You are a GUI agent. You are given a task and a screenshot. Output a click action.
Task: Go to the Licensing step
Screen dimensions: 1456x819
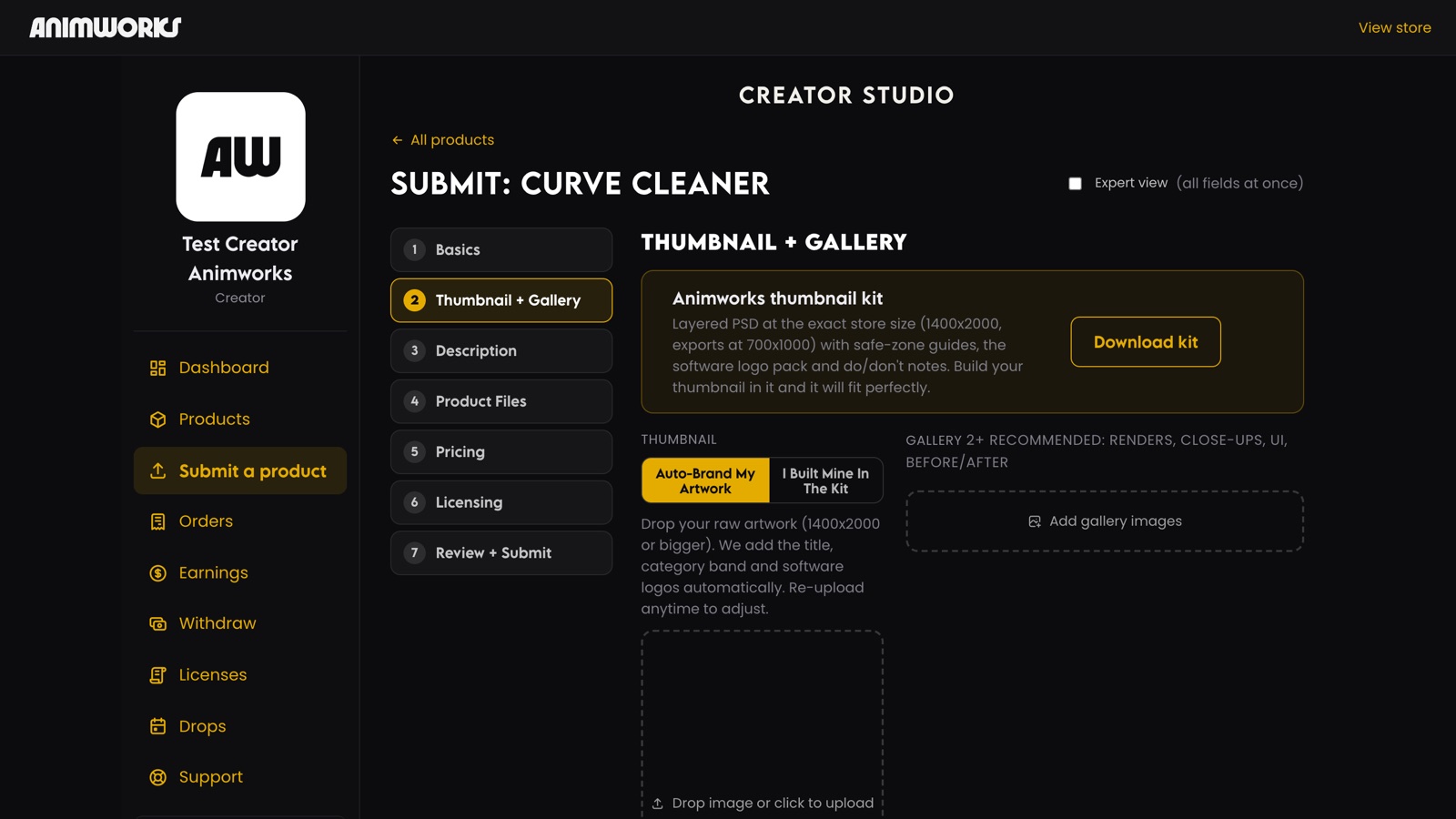(501, 502)
